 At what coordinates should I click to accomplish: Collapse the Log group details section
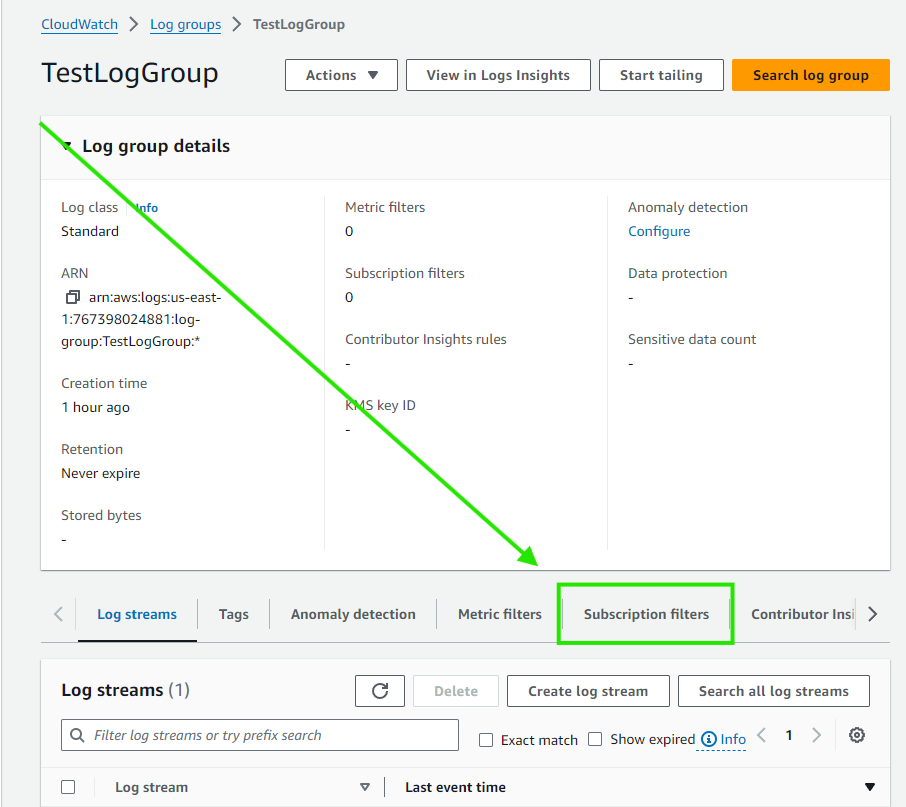pyautogui.click(x=66, y=146)
